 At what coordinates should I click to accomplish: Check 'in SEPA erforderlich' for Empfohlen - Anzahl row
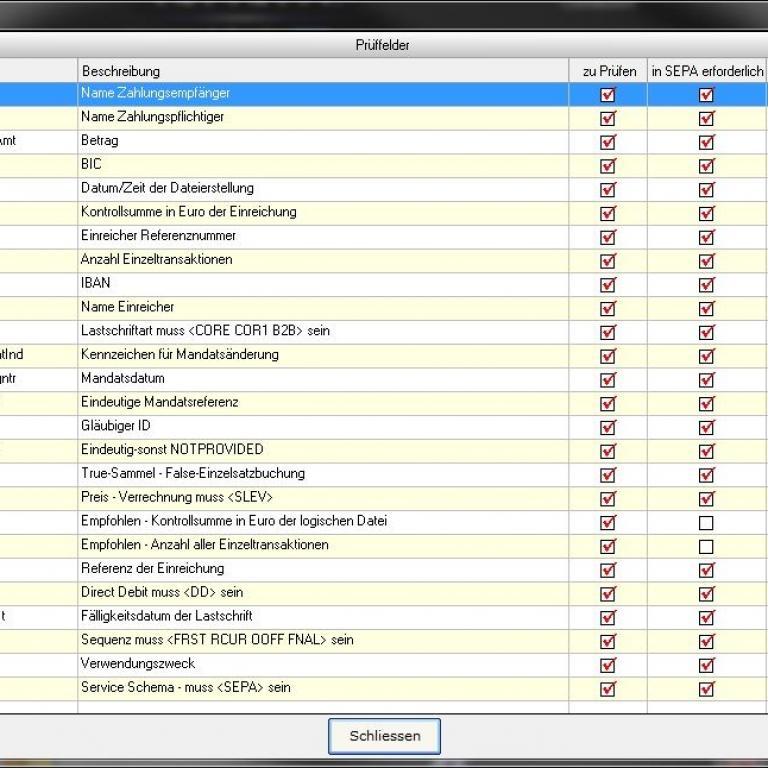pyautogui.click(x=706, y=547)
